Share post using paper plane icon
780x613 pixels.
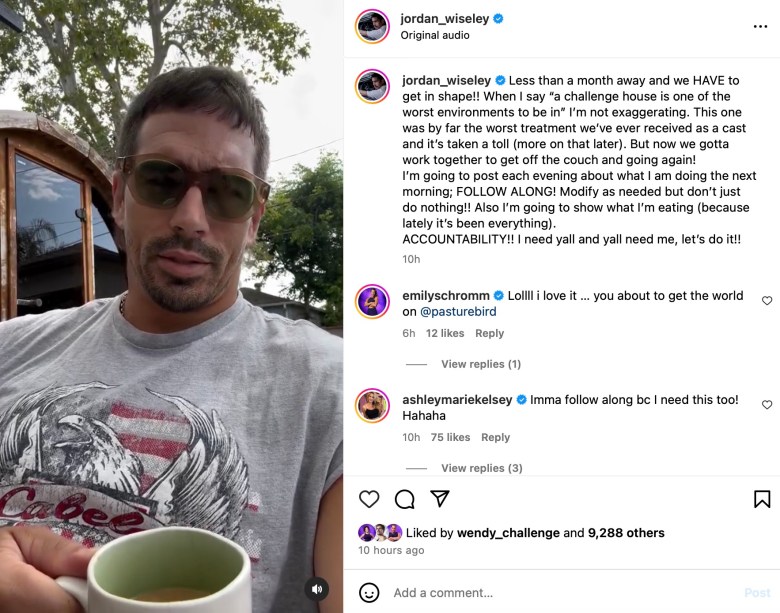[x=440, y=499]
